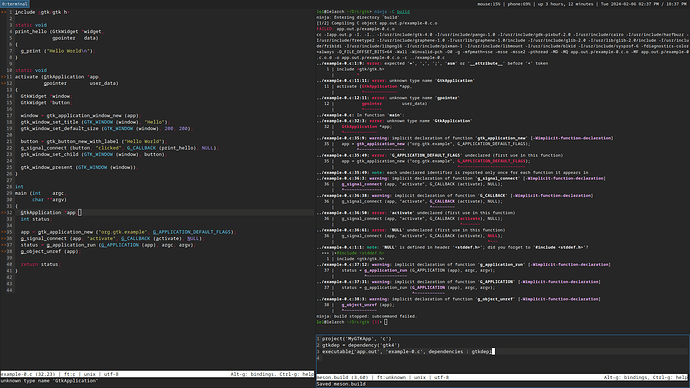This screenshot has height=388, width=690.
Task: Click the utf-8 encoding indicator for example-0.c
Action: point(111,374)
